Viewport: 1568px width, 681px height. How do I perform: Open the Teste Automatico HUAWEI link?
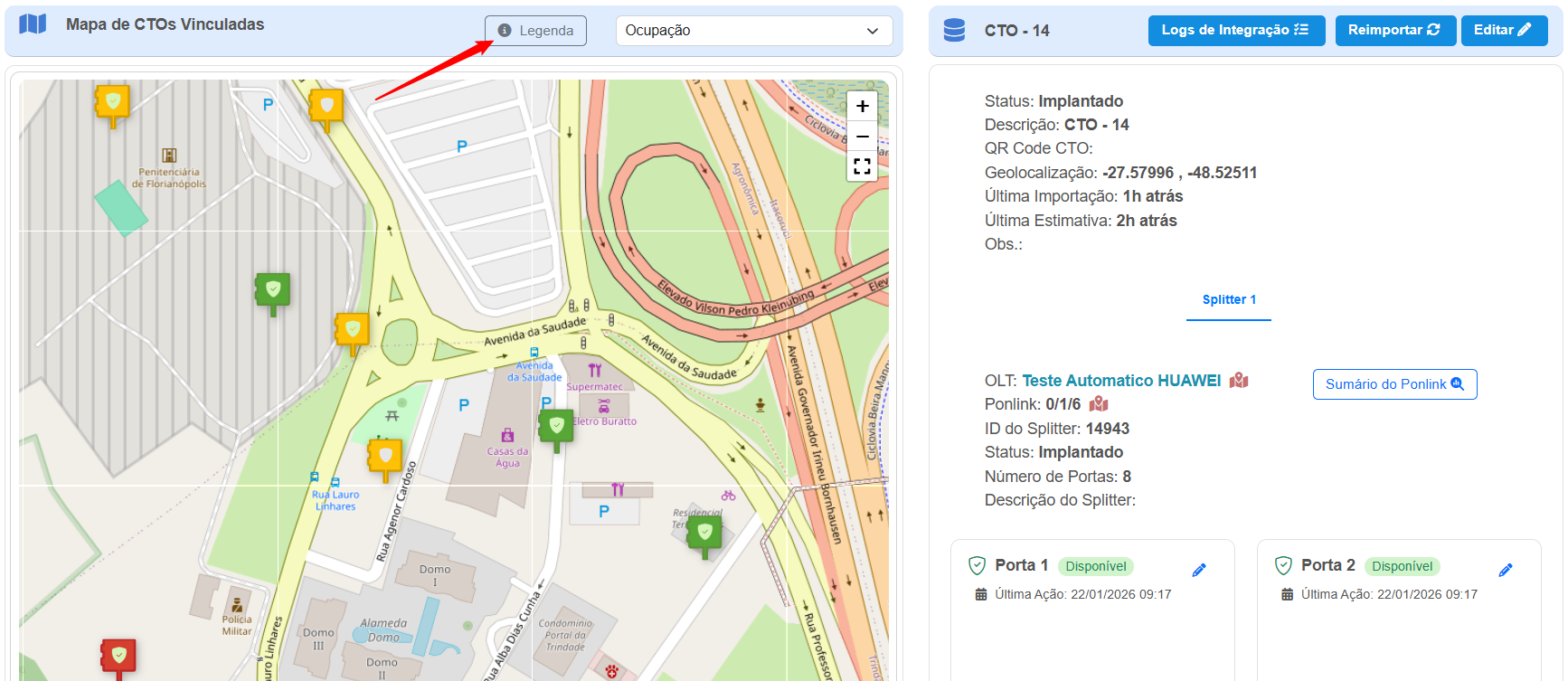(1121, 381)
